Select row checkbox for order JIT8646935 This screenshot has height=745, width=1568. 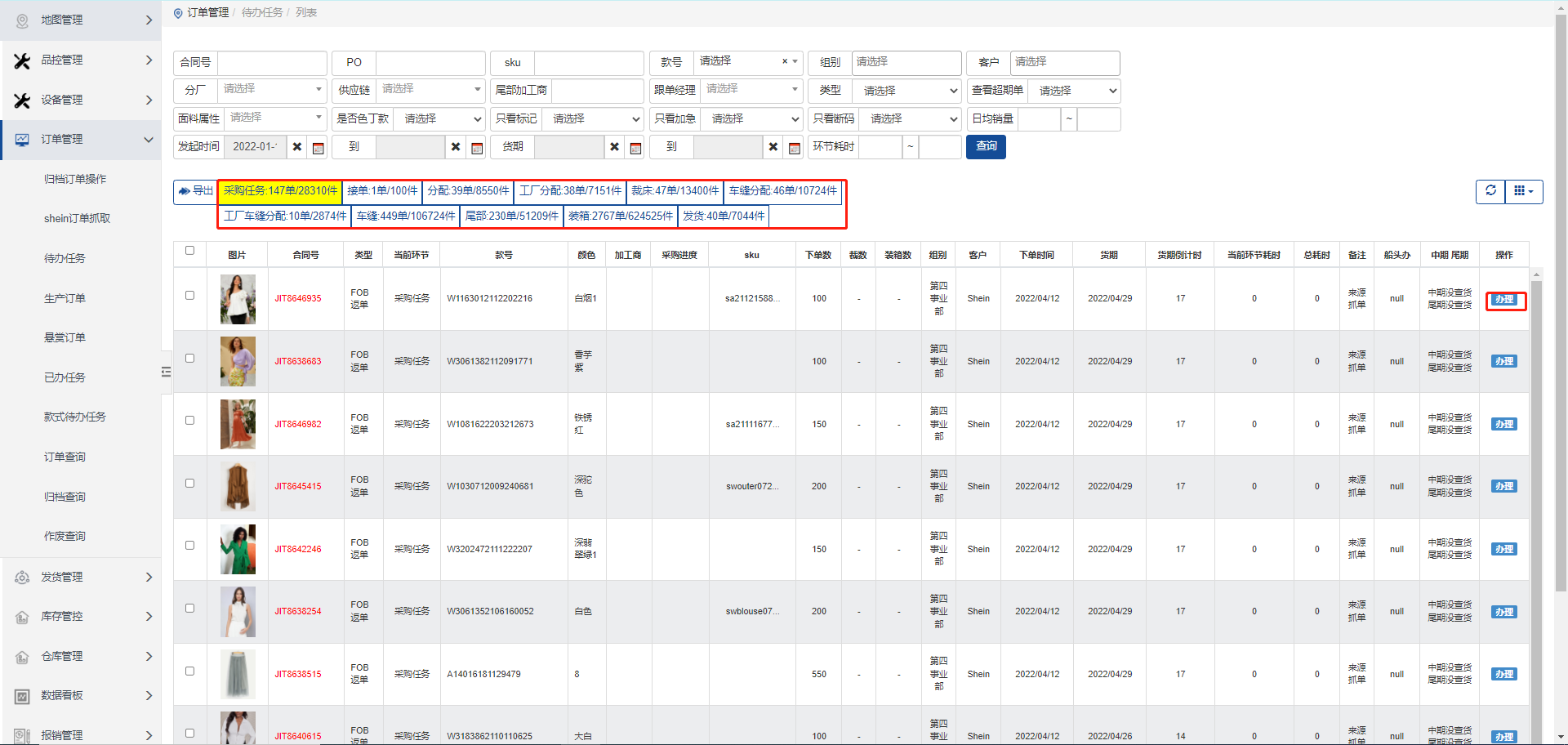(189, 296)
